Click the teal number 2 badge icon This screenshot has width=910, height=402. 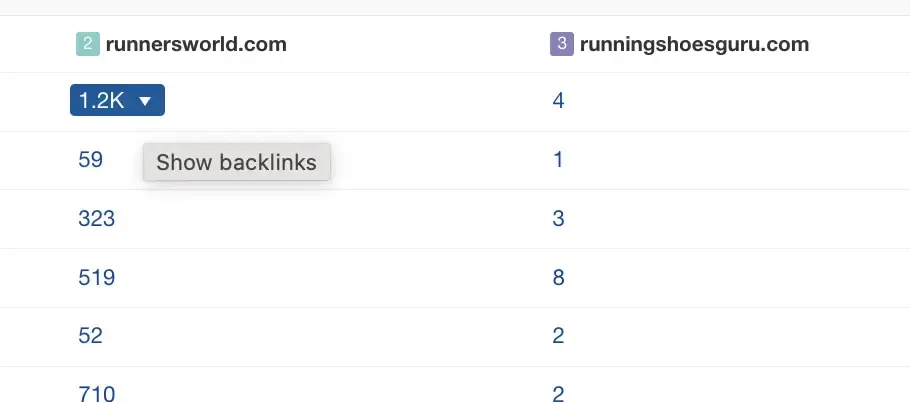88,45
